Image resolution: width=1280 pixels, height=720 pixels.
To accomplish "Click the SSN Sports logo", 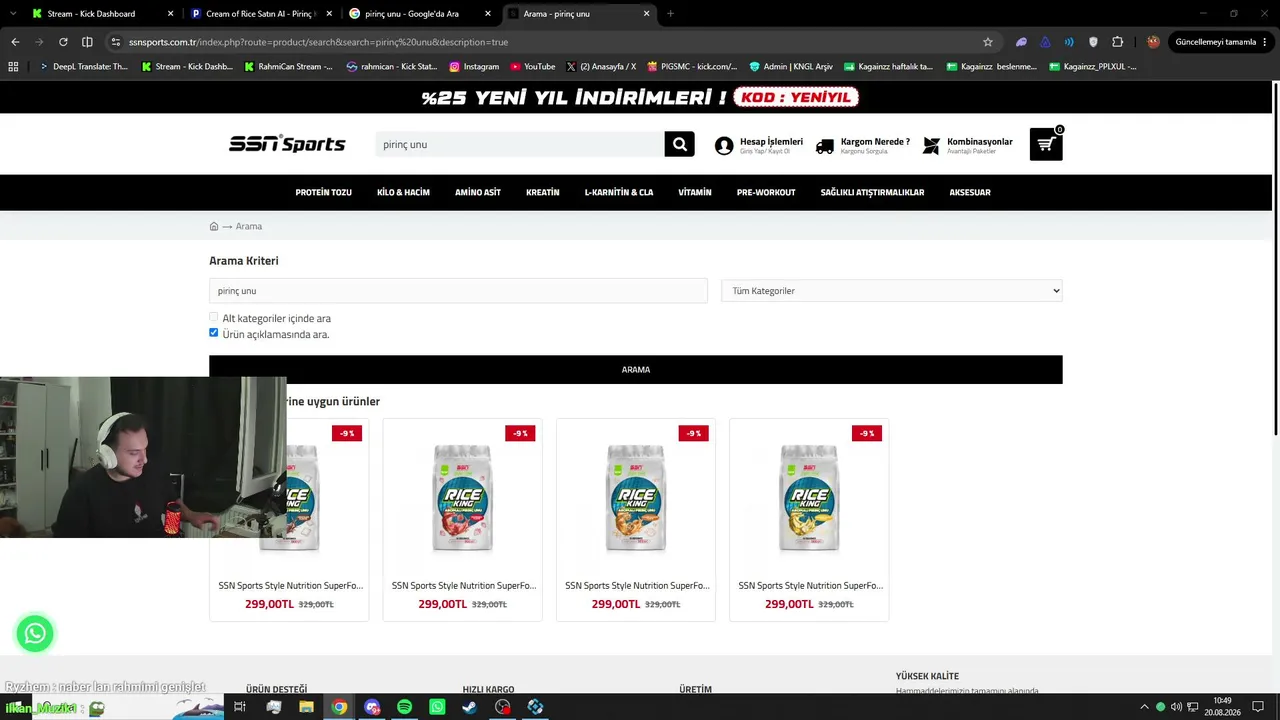I will click(x=287, y=144).
